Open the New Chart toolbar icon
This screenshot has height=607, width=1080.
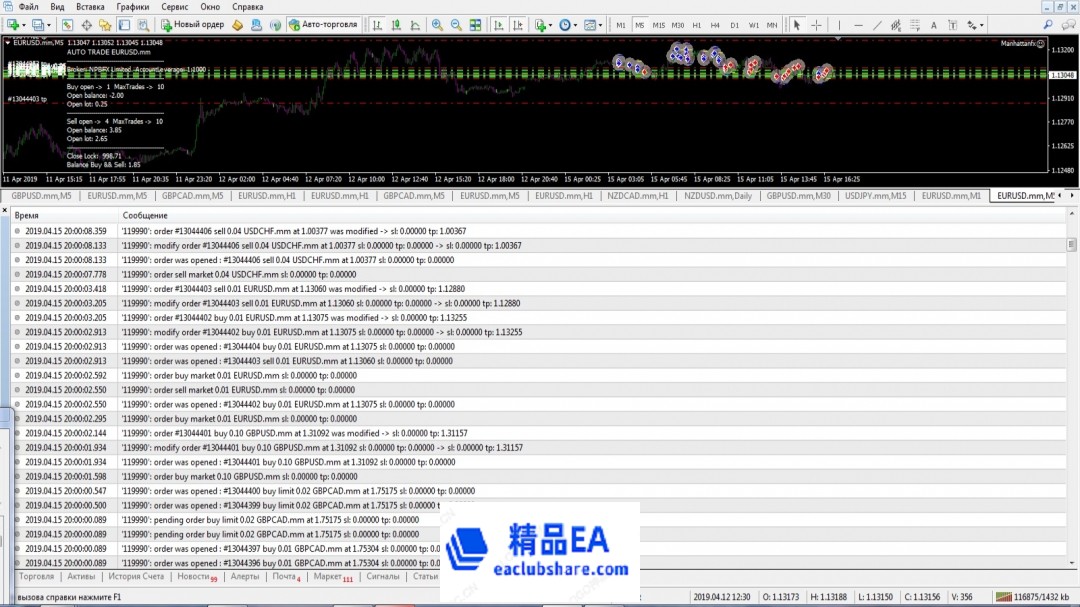tap(12, 25)
